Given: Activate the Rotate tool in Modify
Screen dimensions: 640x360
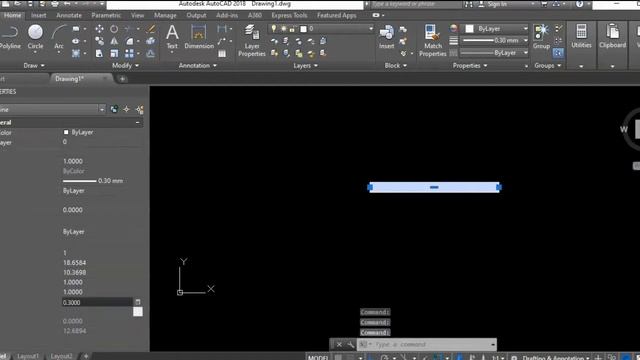Looking at the screenshot, I should pyautogui.click(x=114, y=29).
